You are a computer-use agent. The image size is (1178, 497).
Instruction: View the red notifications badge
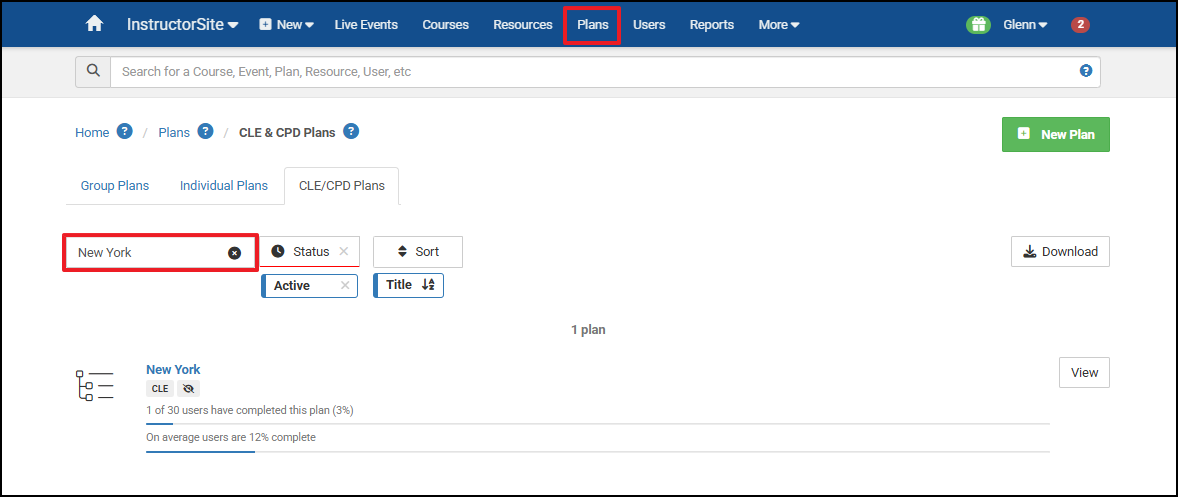(1080, 25)
